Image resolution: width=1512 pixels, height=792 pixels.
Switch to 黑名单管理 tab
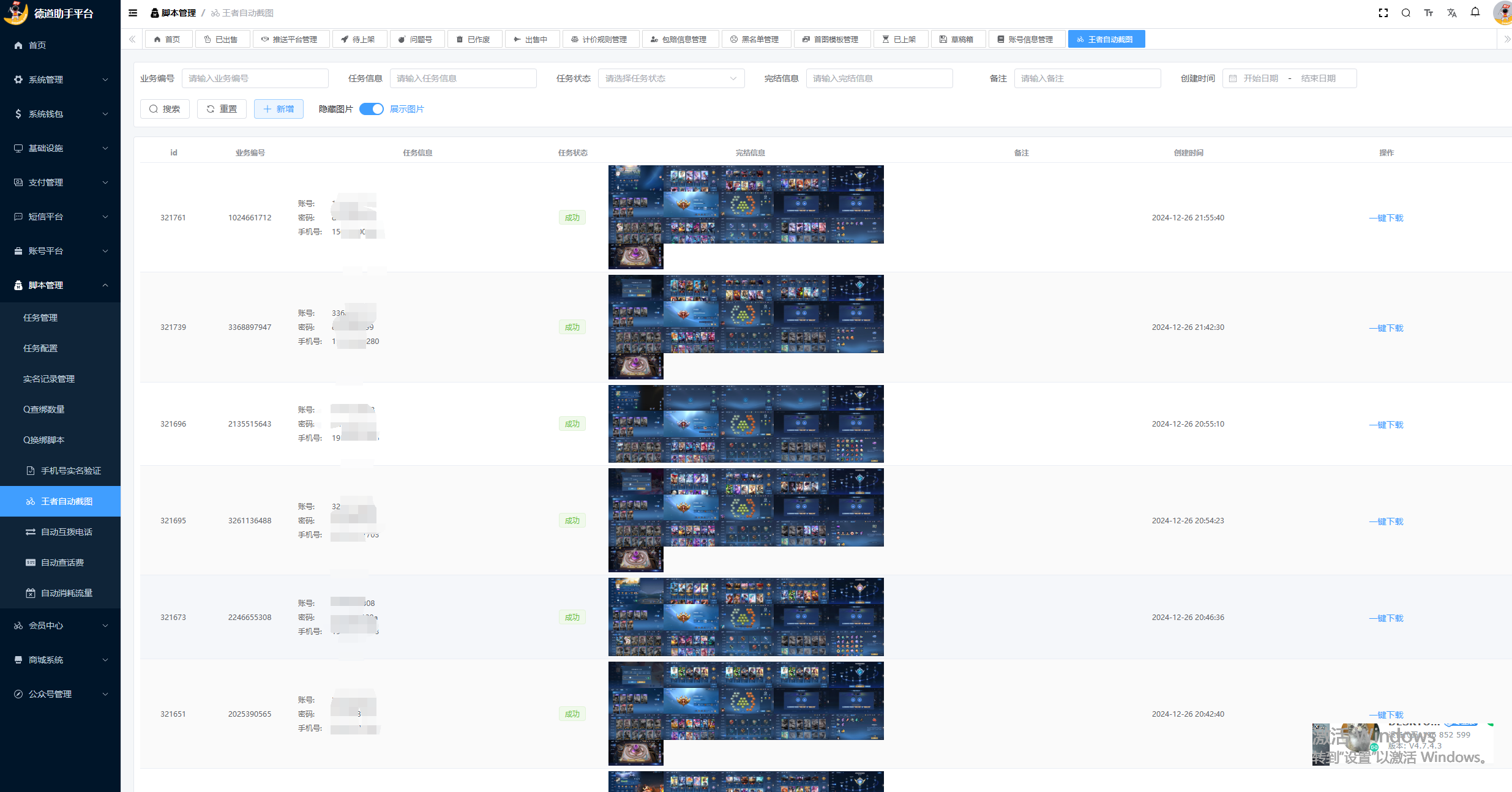click(x=756, y=39)
